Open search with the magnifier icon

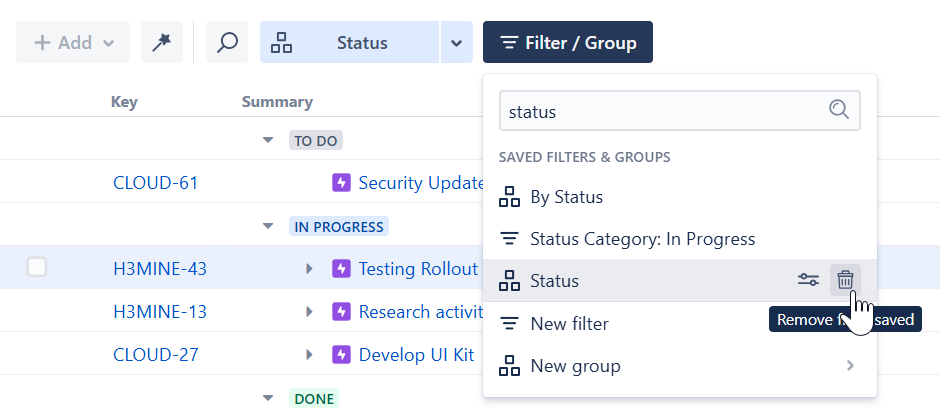pos(227,43)
